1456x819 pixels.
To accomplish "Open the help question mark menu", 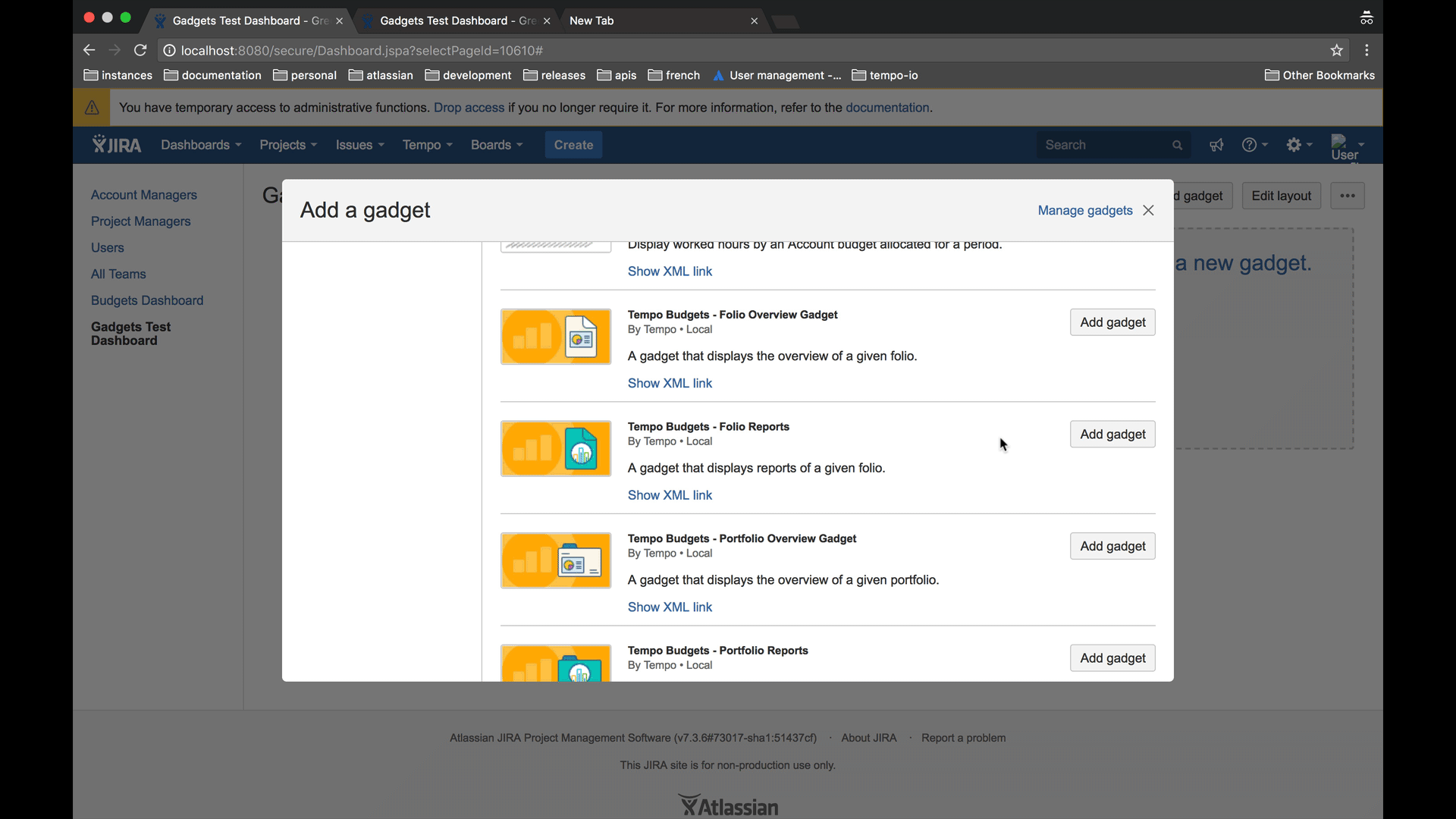I will (1254, 145).
